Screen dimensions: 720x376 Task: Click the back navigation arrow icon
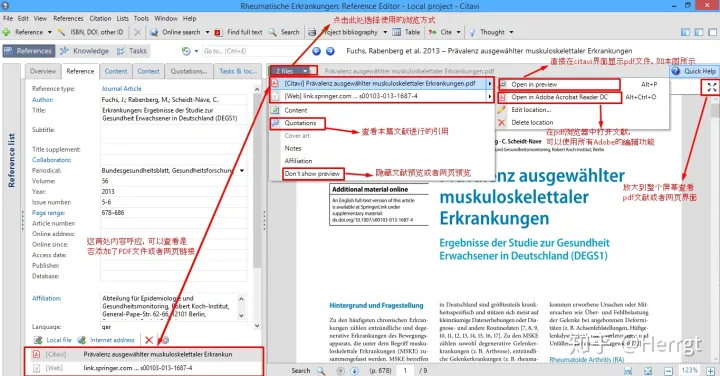pos(316,51)
